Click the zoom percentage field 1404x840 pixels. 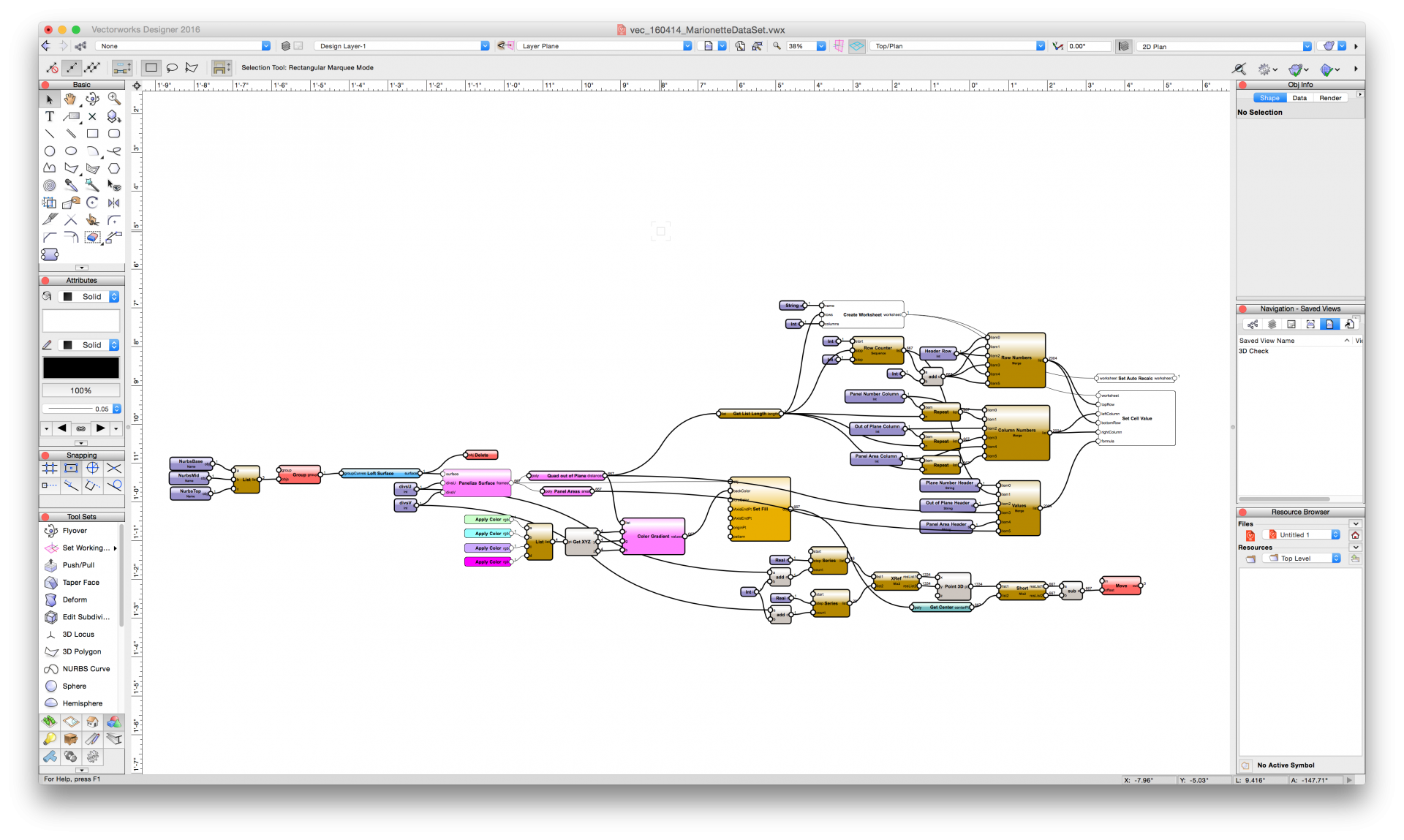click(x=799, y=46)
